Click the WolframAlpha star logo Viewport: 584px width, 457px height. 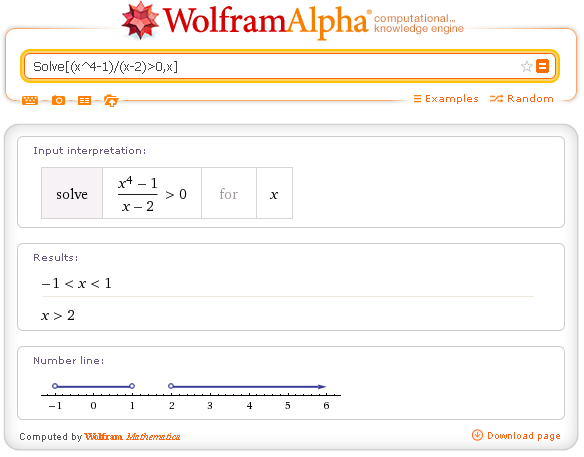tap(140, 20)
